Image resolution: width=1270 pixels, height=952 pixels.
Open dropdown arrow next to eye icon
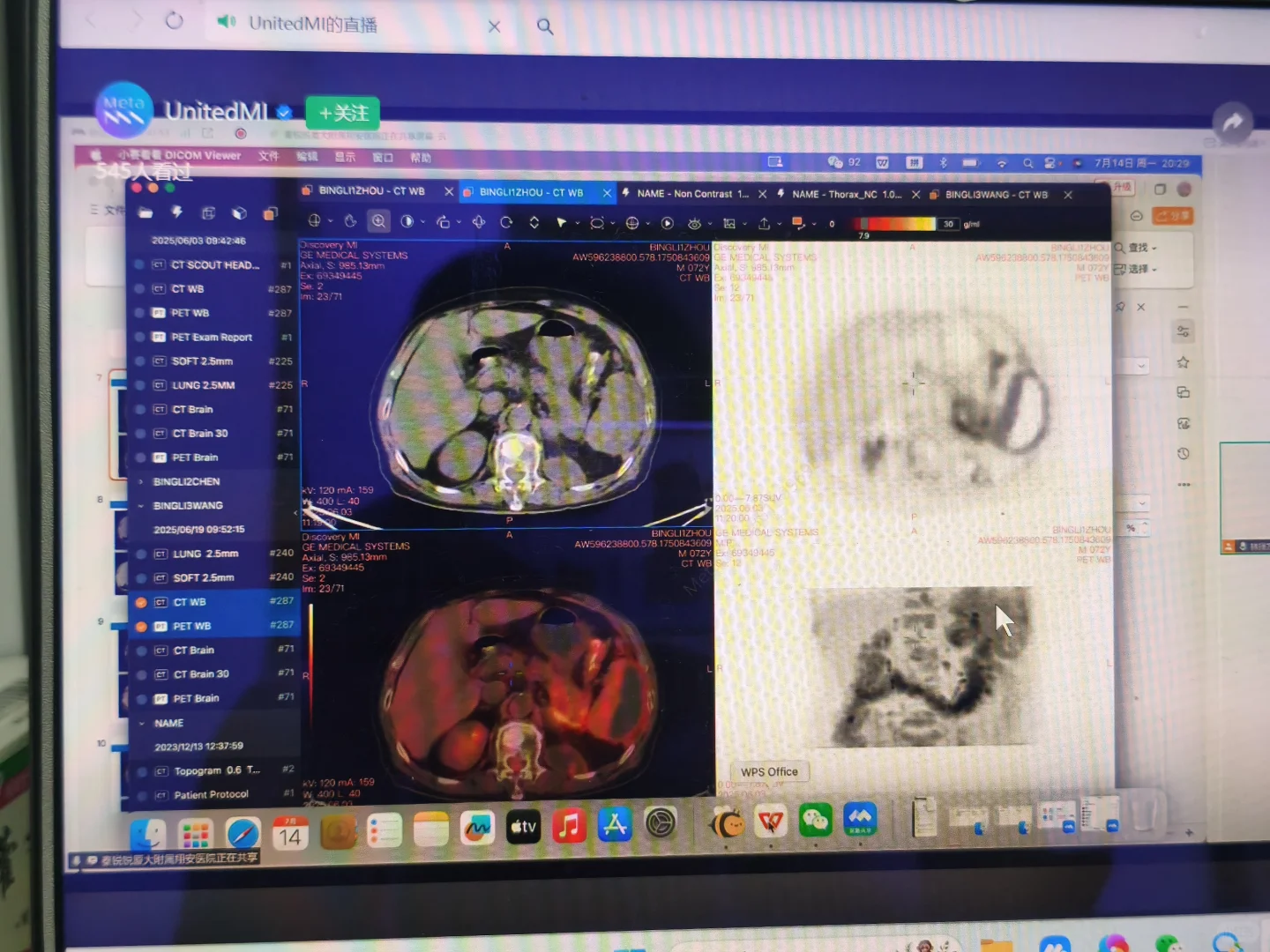[x=709, y=224]
